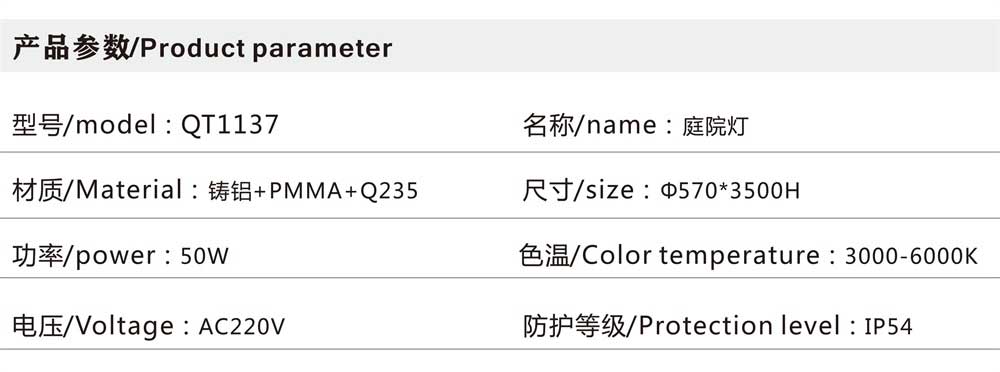Screen dimensions: 1000x372
Task: Click the 型号/model label
Action: pos(84,124)
